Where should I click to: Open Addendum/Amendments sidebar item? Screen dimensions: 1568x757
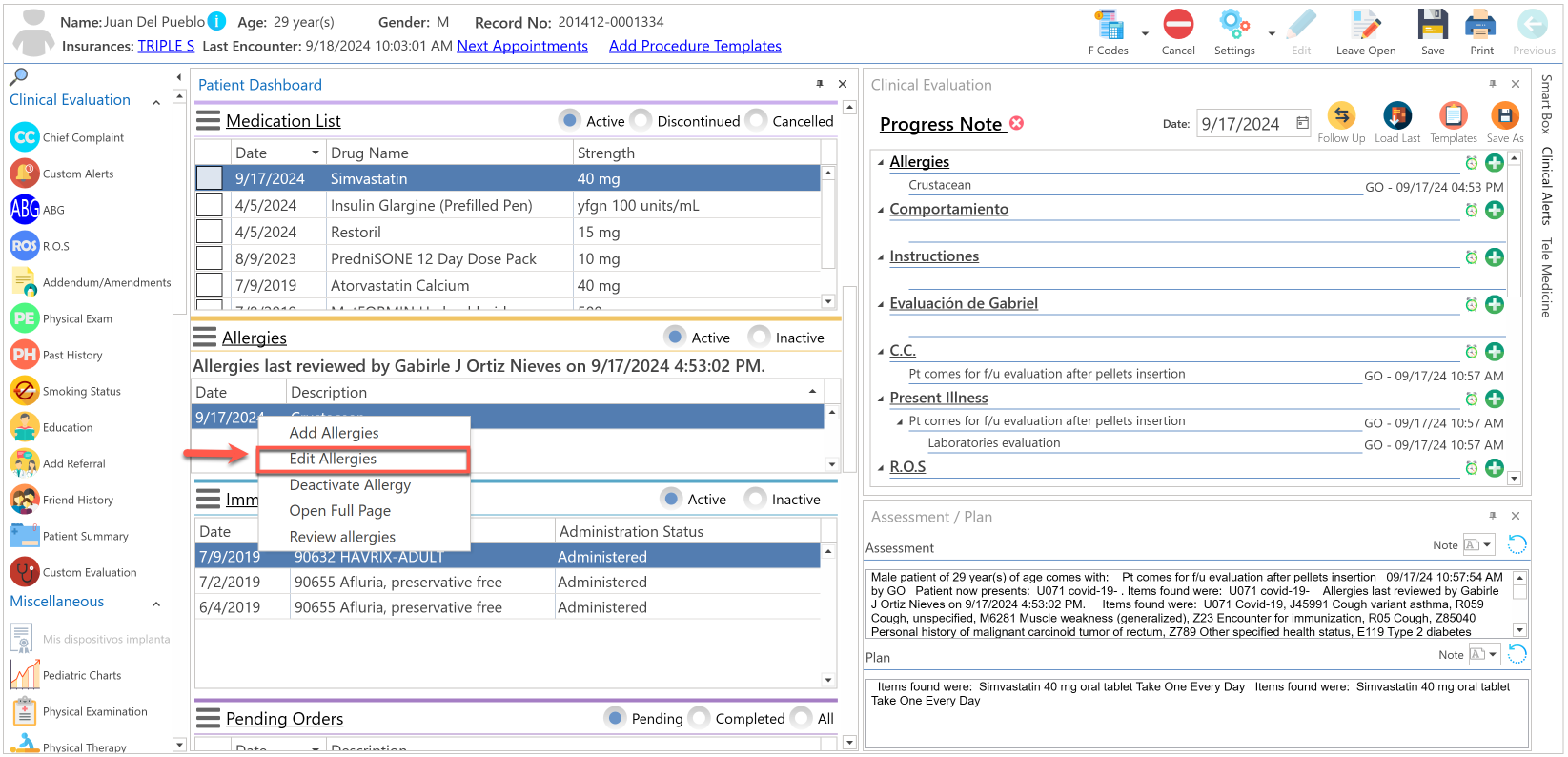coord(91,282)
